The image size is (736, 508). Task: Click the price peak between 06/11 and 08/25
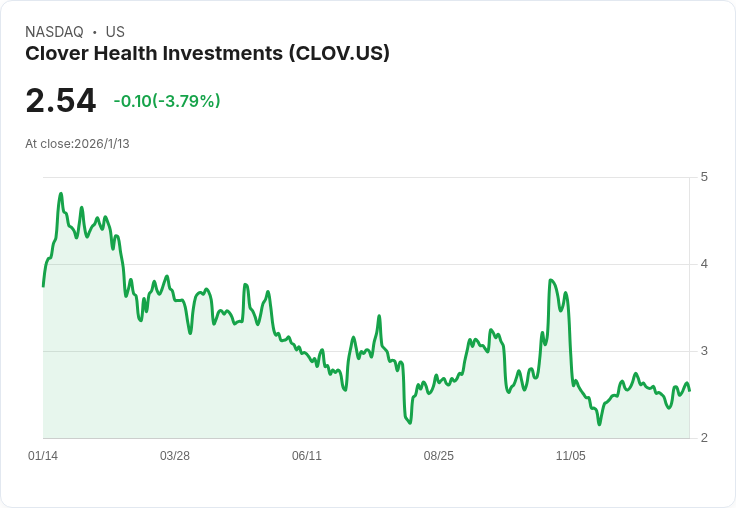point(379,317)
